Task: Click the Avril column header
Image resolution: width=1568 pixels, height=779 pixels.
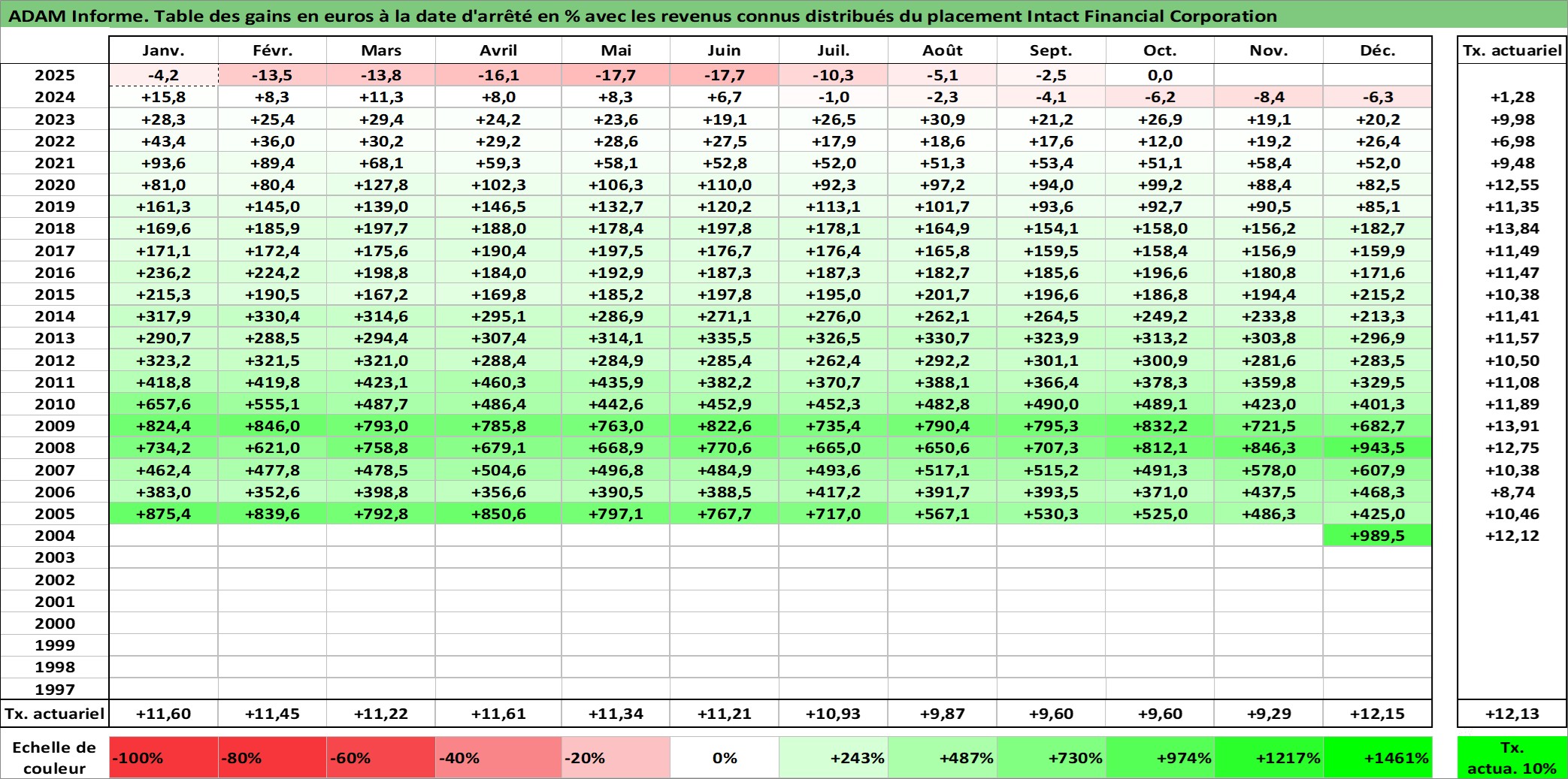Action: (498, 50)
